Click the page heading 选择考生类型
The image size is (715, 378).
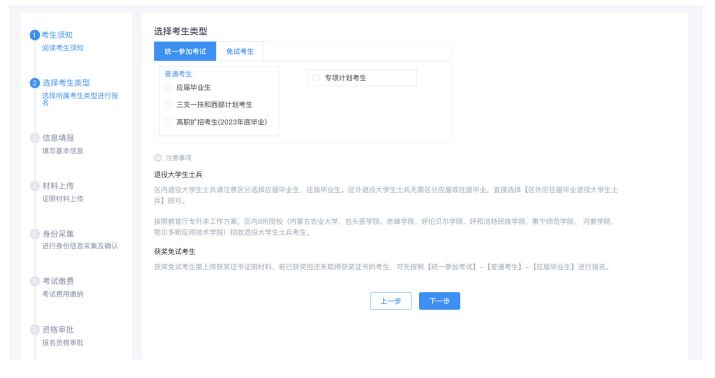coord(181,31)
